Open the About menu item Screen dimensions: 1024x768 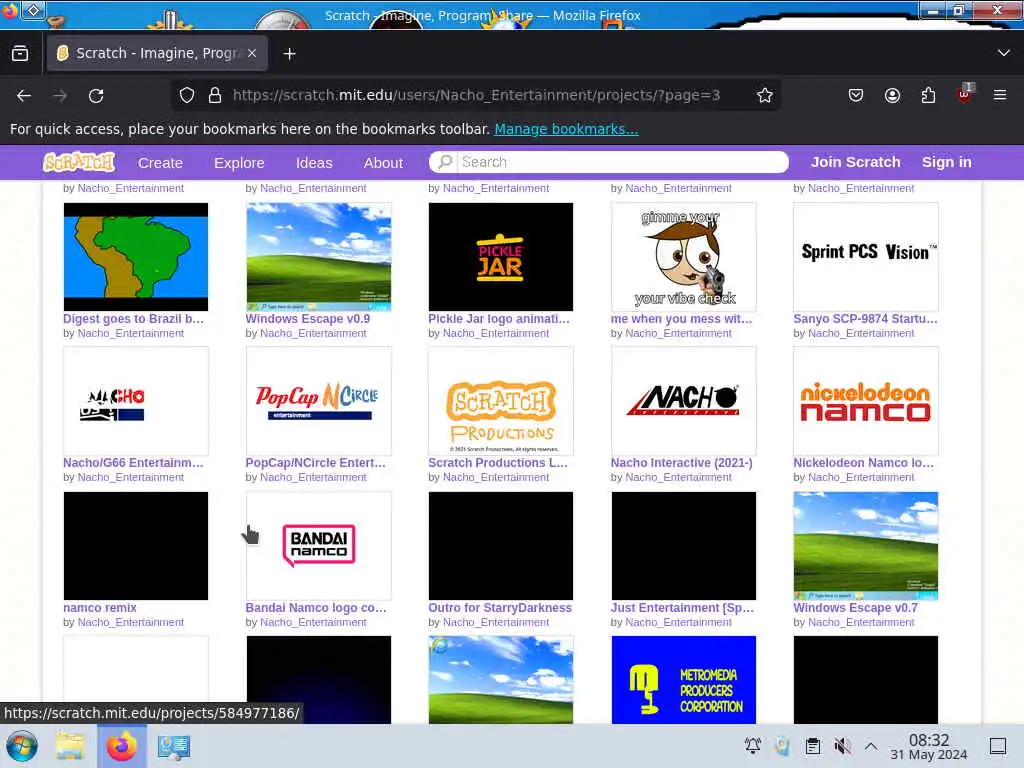383,163
